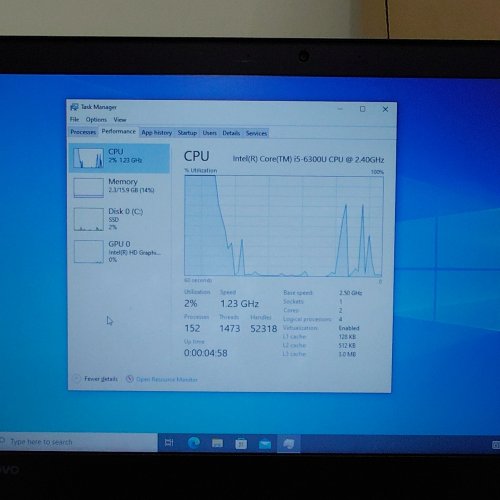500x500 pixels.
Task: Select the CPU performance graph thumbnail
Action: click(x=88, y=158)
